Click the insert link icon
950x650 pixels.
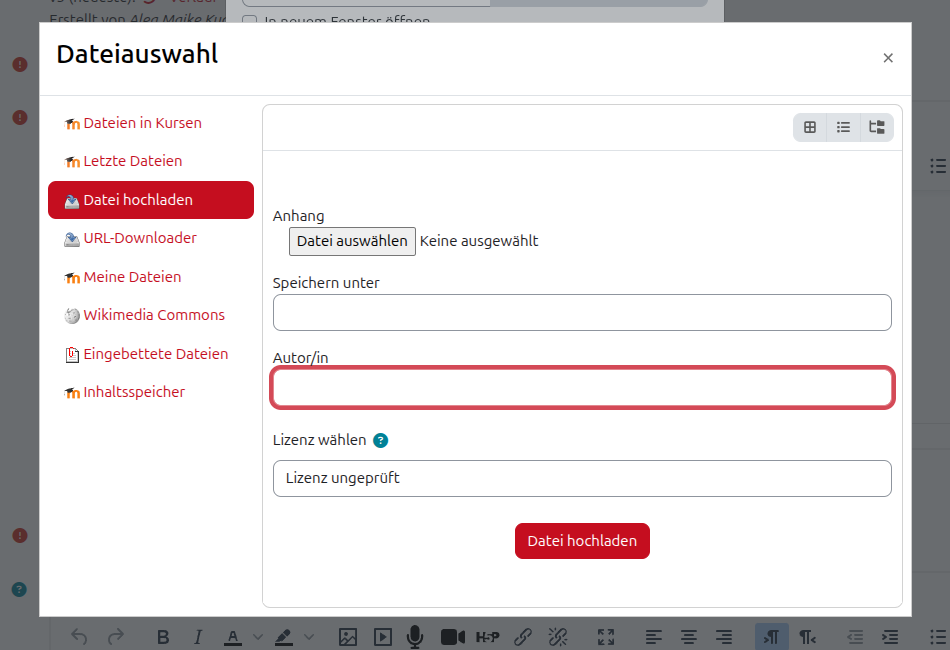pyautogui.click(x=523, y=637)
